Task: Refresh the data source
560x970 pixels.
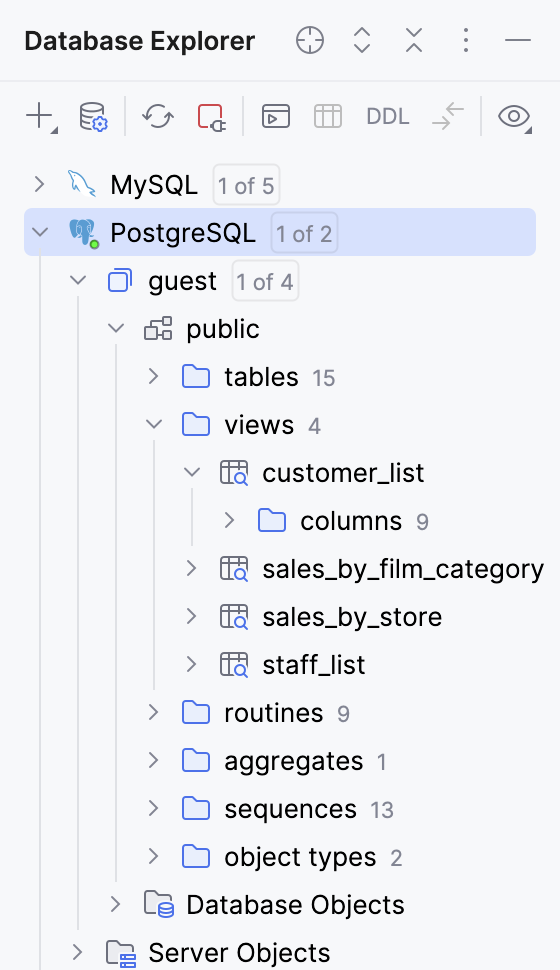Action: tap(158, 116)
